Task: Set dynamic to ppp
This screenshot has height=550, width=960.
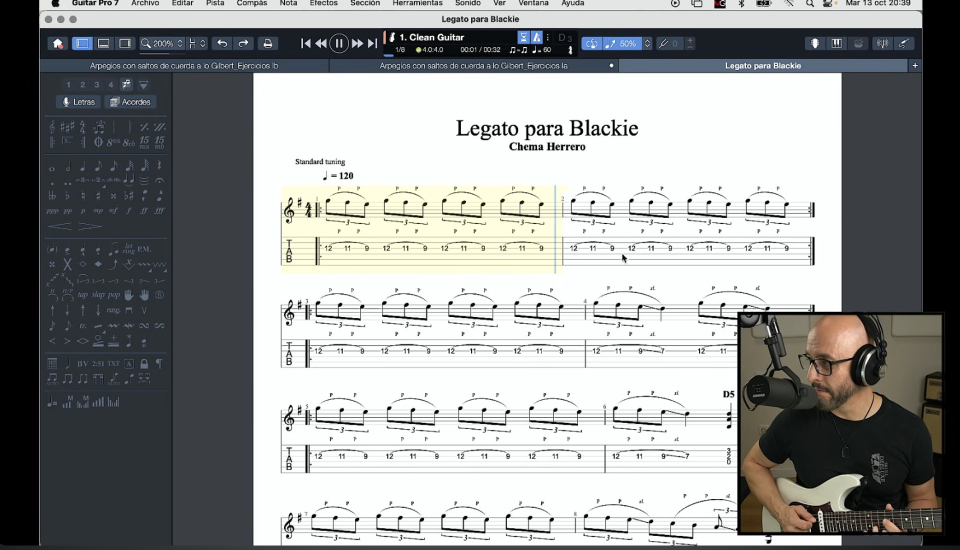Action: point(53,211)
